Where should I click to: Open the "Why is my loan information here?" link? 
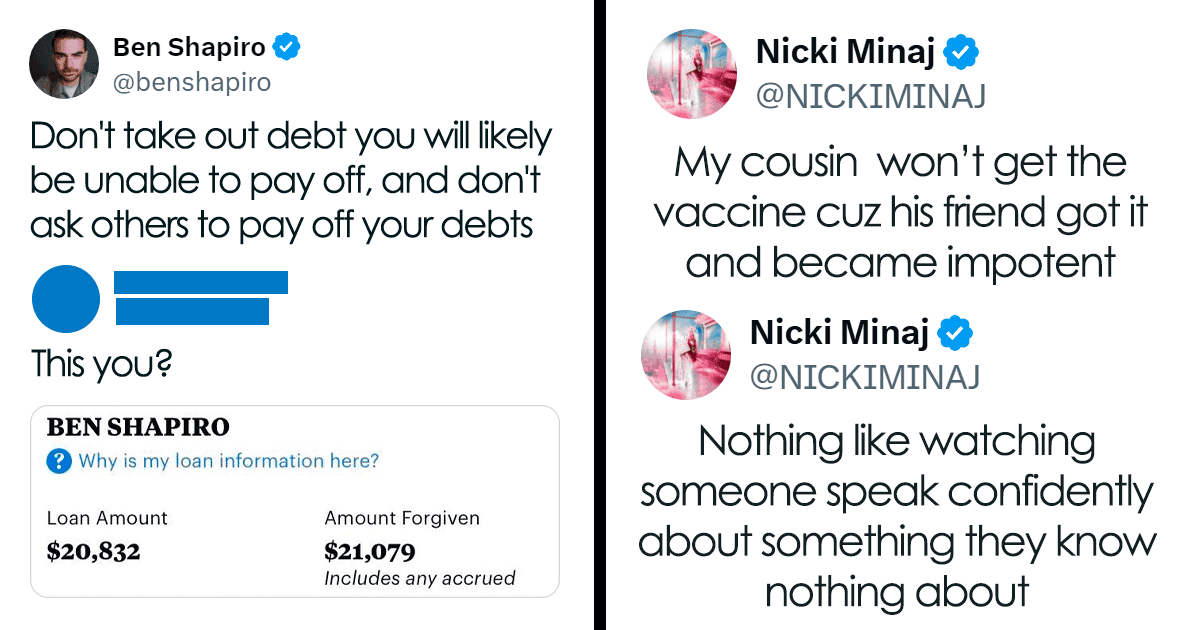pos(229,461)
